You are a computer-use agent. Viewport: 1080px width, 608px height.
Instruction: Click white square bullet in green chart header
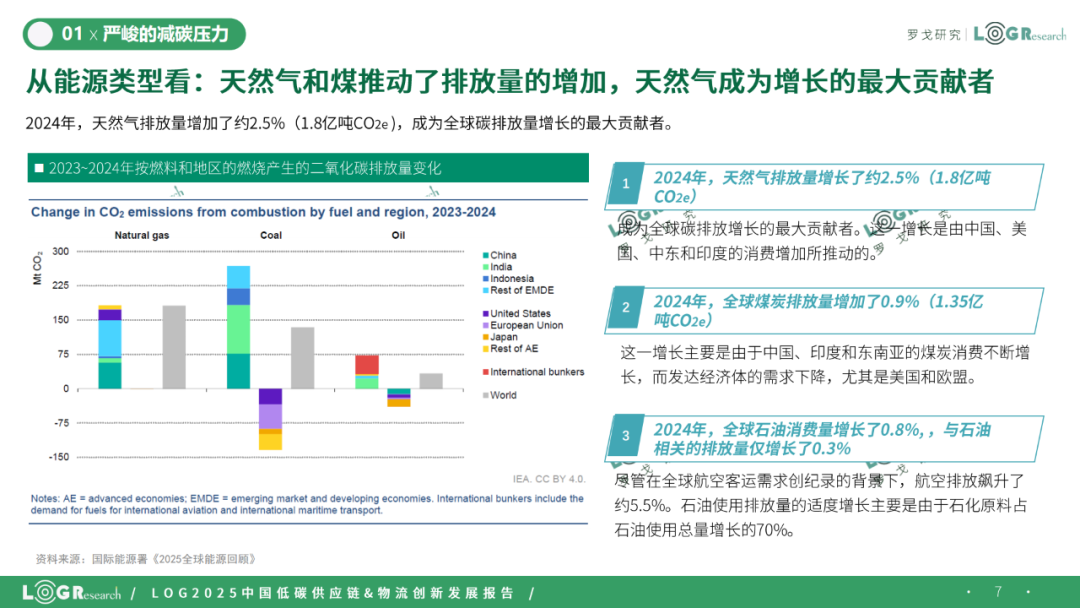[39, 168]
